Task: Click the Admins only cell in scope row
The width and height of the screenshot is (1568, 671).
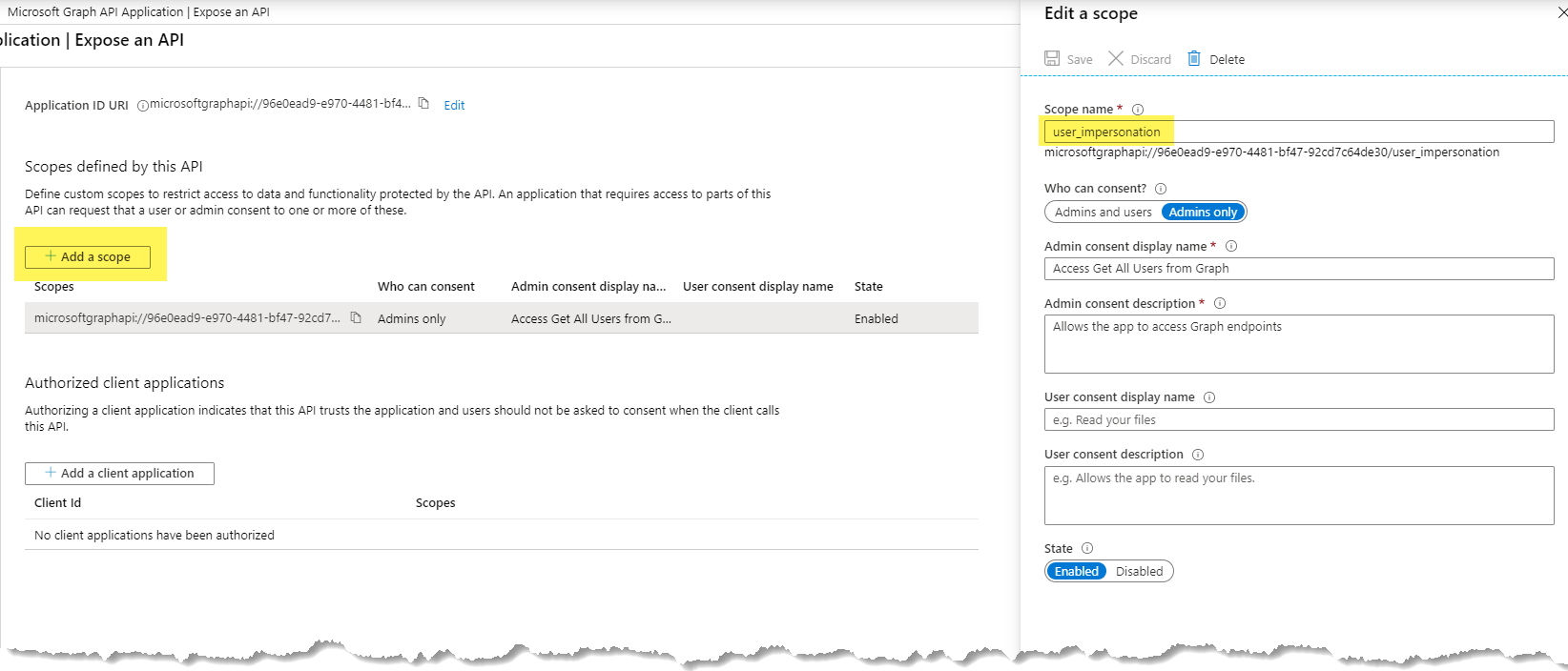Action: (411, 319)
